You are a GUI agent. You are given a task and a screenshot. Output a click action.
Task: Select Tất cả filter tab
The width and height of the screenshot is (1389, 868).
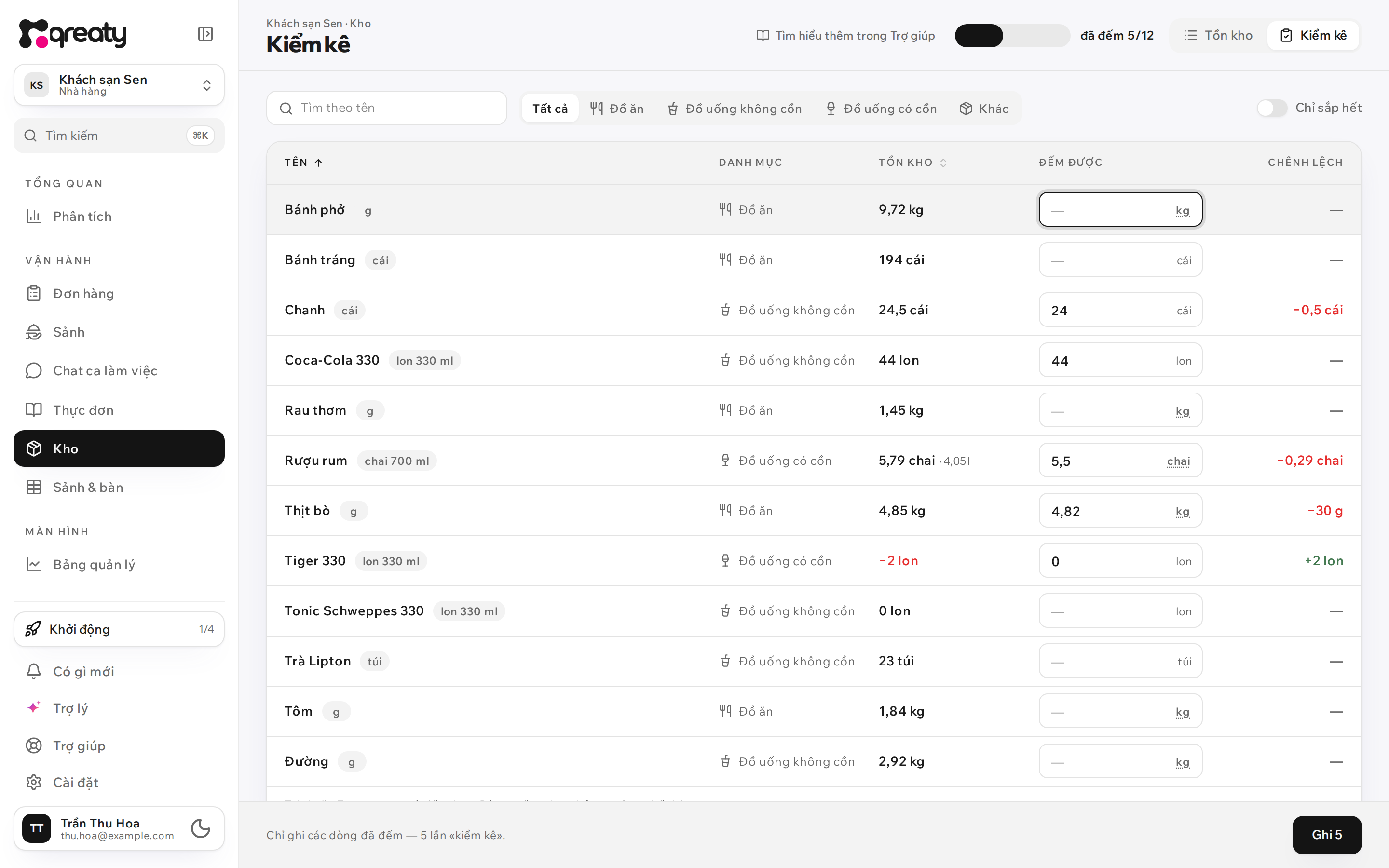(x=549, y=108)
